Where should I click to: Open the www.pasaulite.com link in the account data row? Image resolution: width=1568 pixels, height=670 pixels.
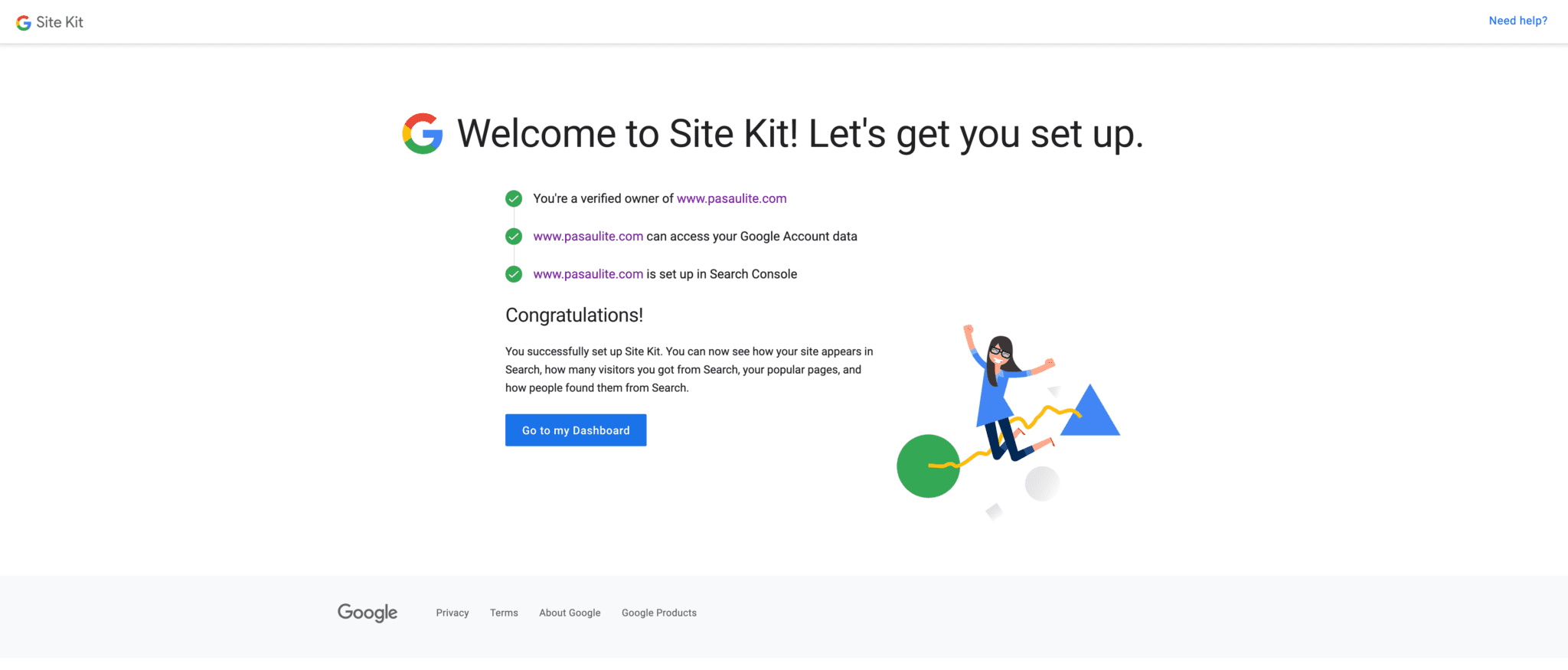tap(587, 236)
